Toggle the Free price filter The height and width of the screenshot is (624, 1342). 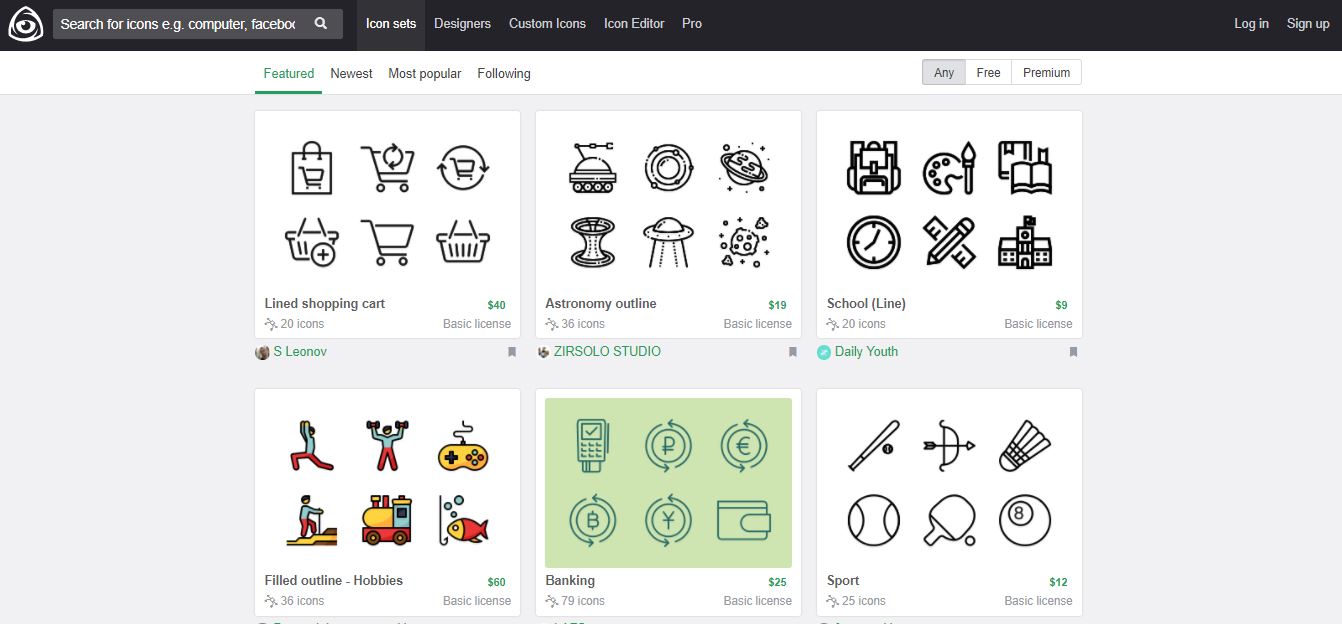pos(988,72)
